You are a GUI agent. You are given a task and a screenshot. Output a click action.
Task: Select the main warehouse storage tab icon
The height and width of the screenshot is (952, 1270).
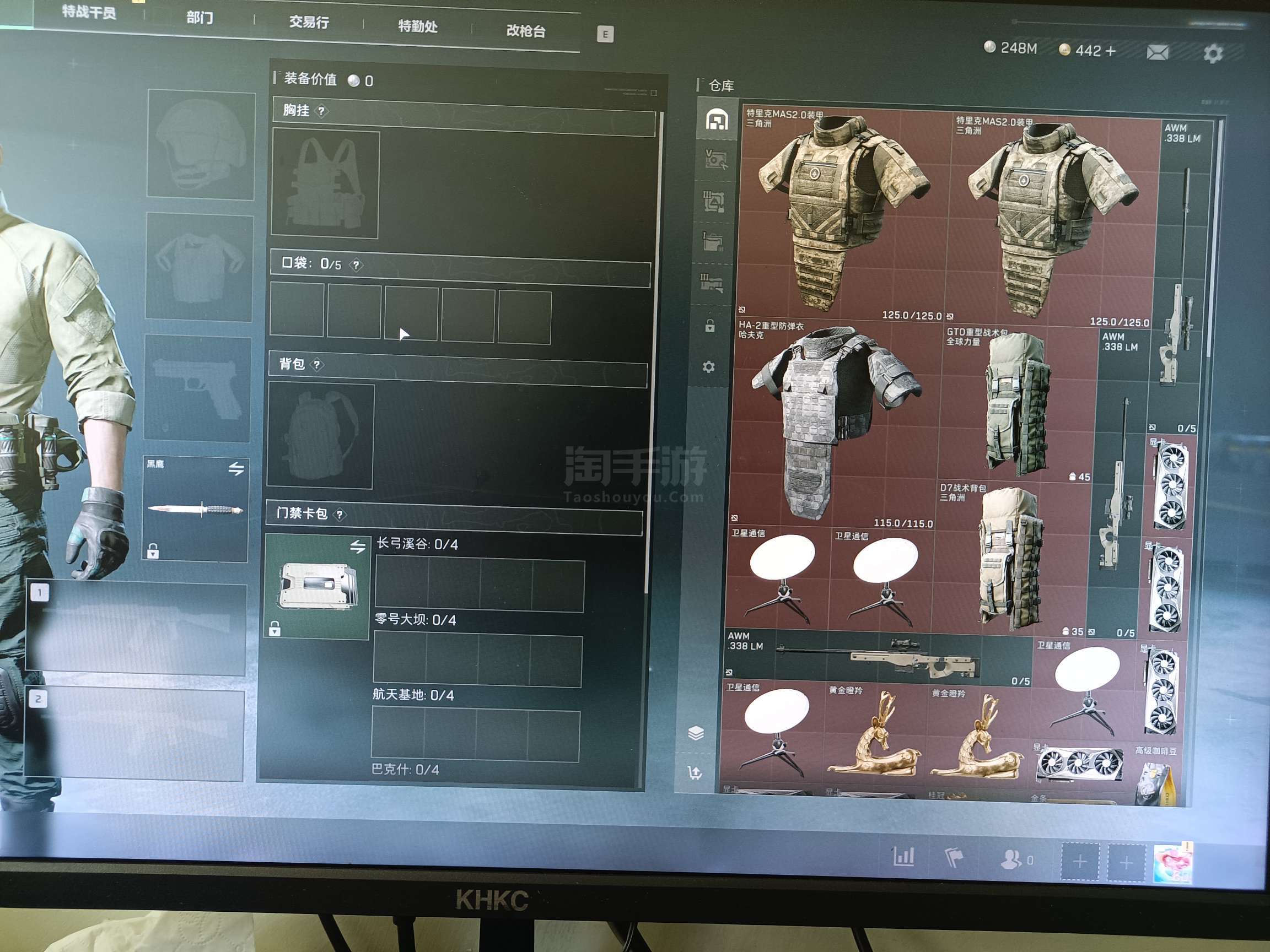click(x=717, y=121)
